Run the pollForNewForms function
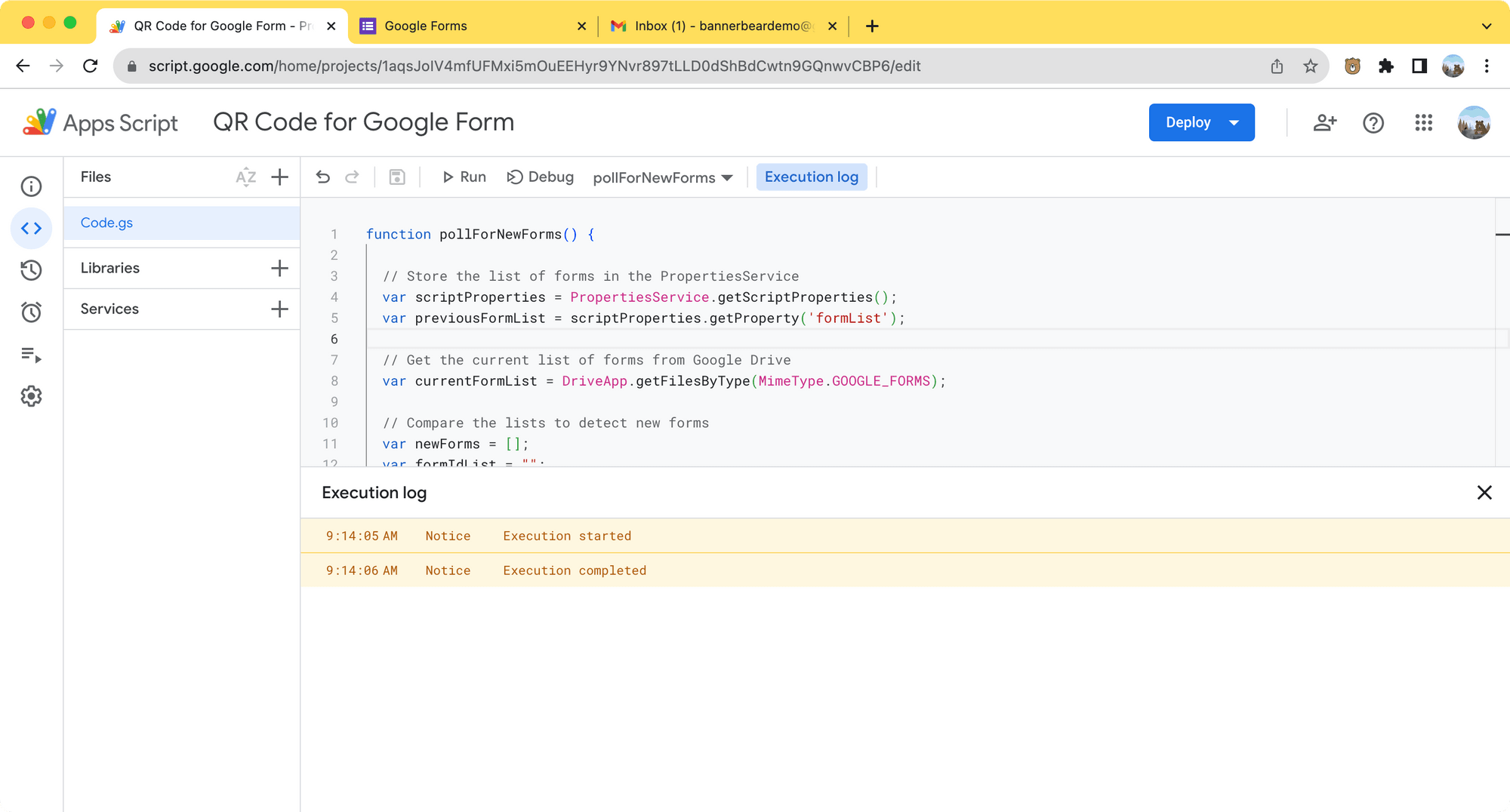 (464, 177)
